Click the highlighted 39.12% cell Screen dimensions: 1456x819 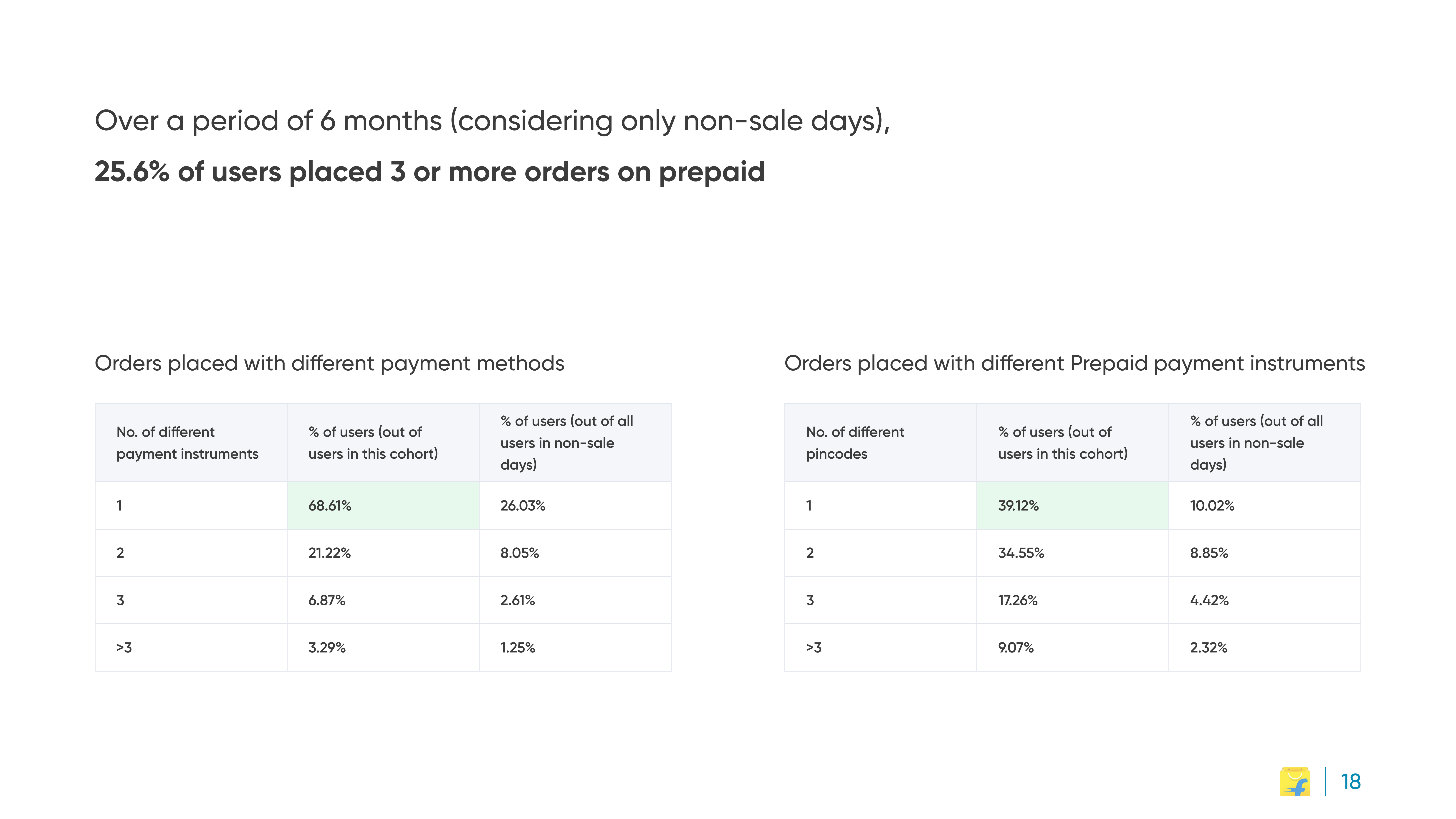click(1072, 505)
